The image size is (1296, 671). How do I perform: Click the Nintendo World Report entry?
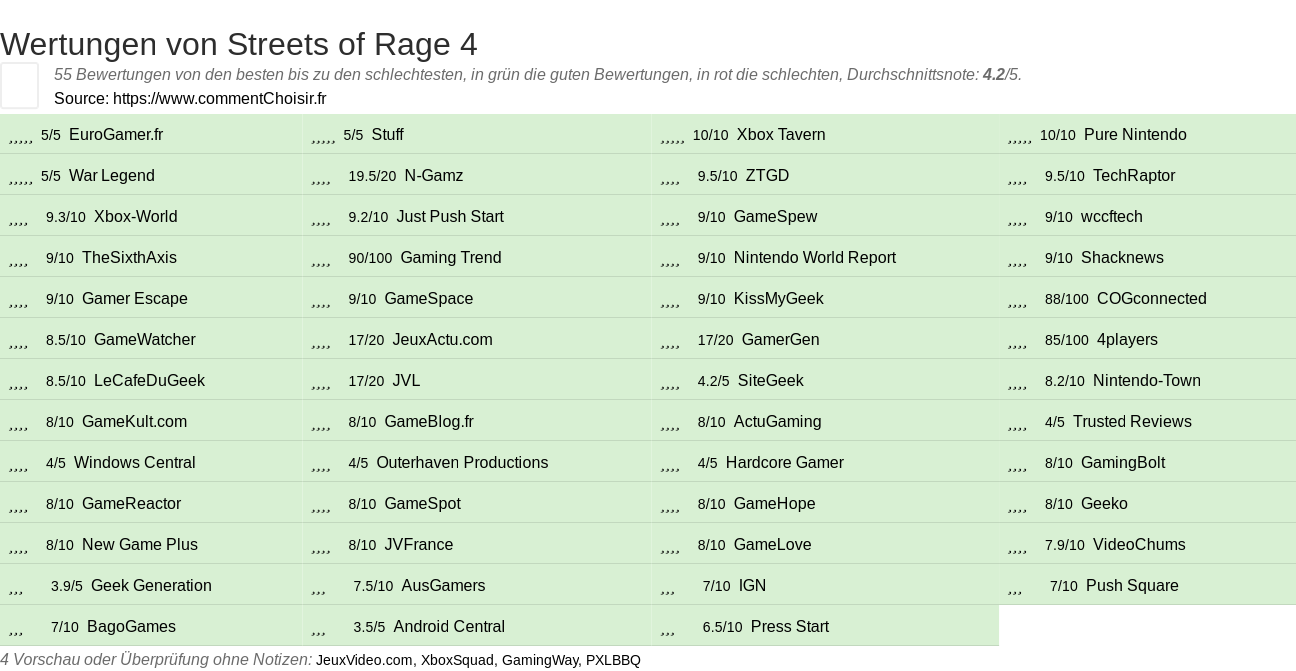[x=815, y=257]
